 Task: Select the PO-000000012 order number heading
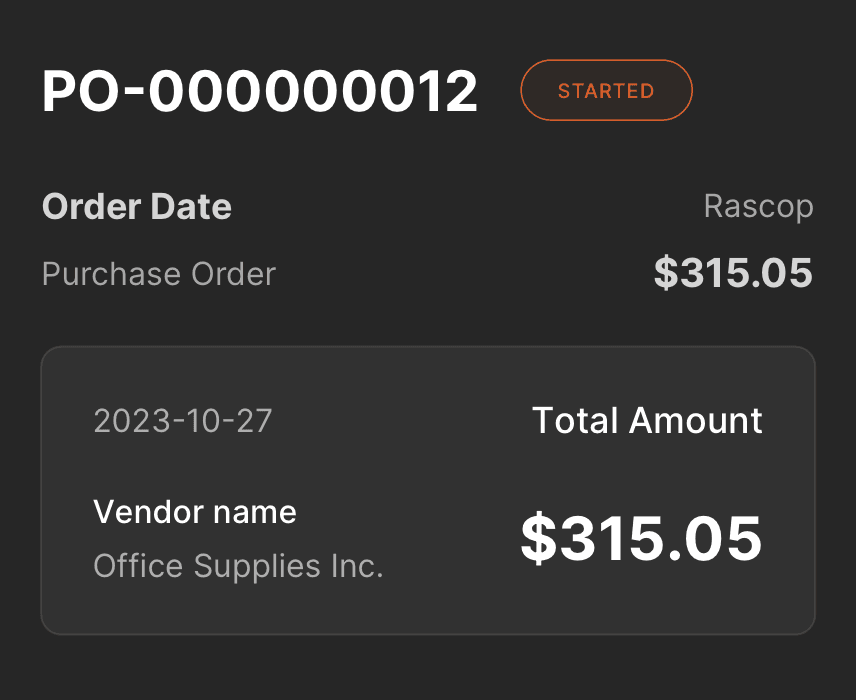[x=260, y=92]
